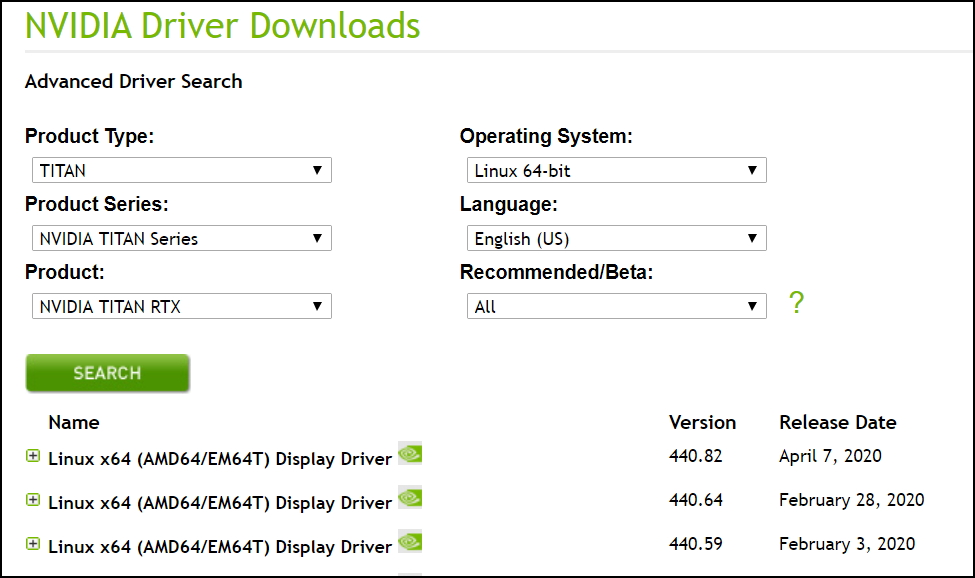Click the version number 440.59

click(696, 544)
